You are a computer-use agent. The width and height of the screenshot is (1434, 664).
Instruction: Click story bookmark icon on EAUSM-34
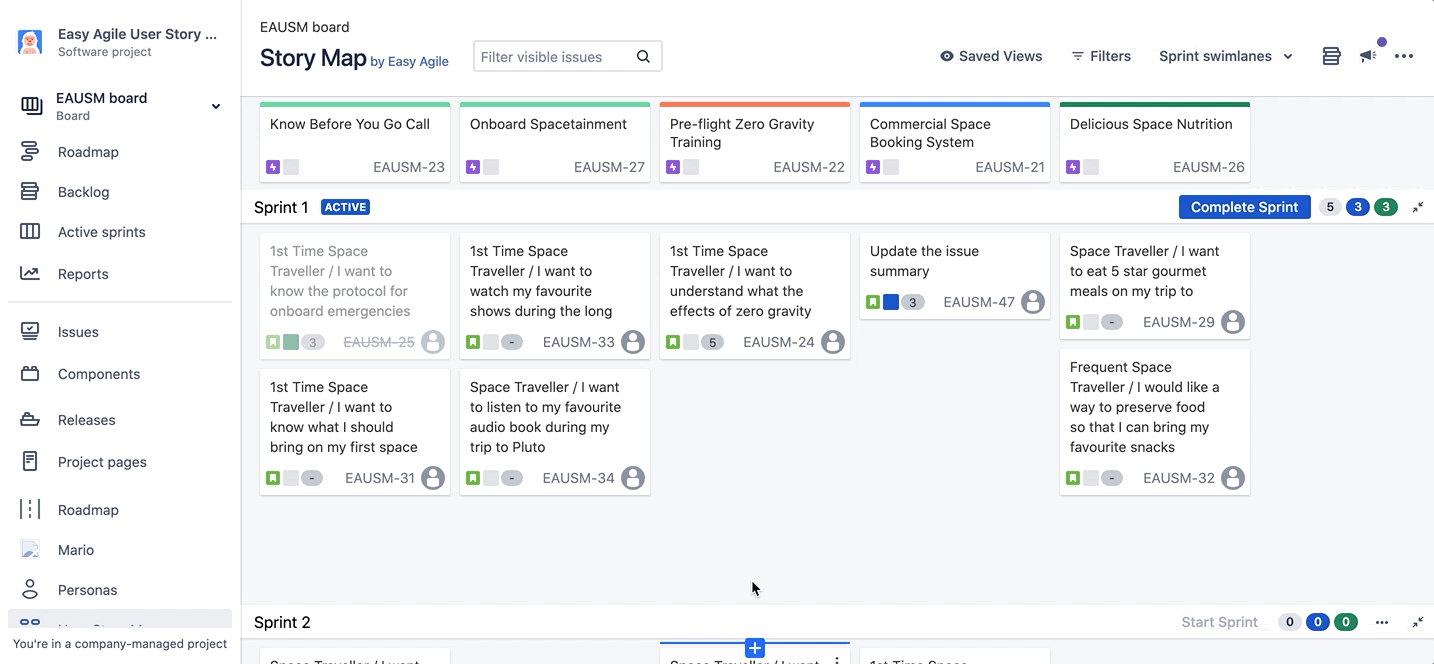point(473,478)
